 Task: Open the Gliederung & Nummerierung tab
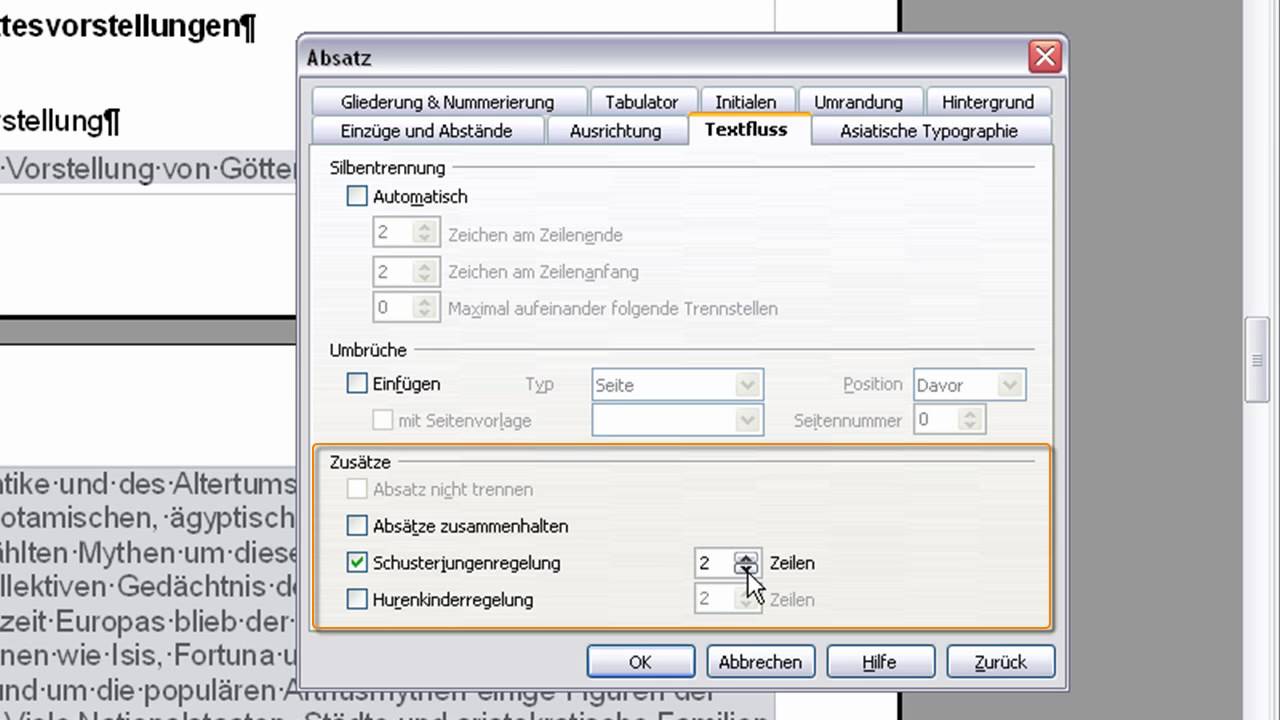(447, 102)
